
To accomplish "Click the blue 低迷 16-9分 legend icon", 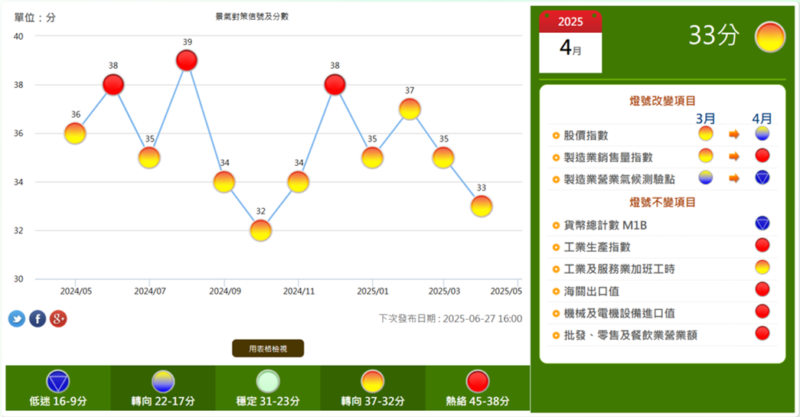I will [x=58, y=381].
